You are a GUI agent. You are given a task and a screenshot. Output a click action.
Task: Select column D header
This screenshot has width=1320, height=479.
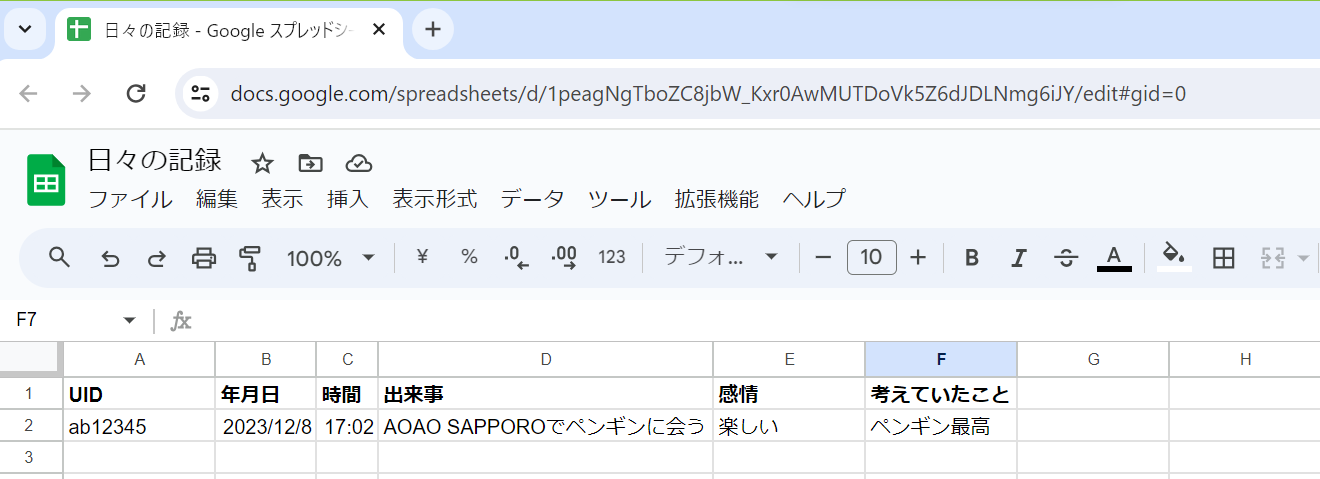click(x=546, y=360)
